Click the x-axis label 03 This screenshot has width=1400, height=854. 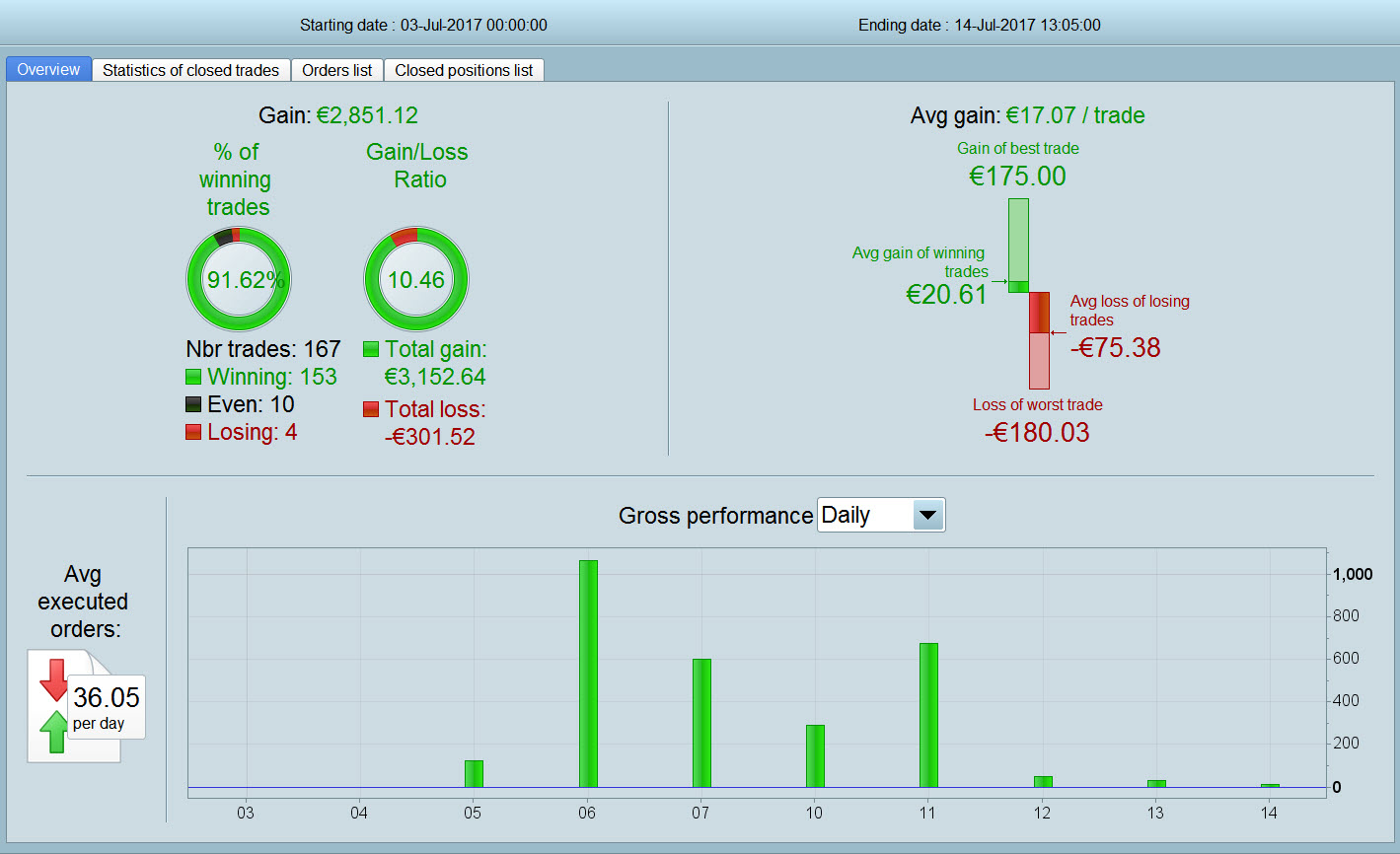click(x=245, y=813)
